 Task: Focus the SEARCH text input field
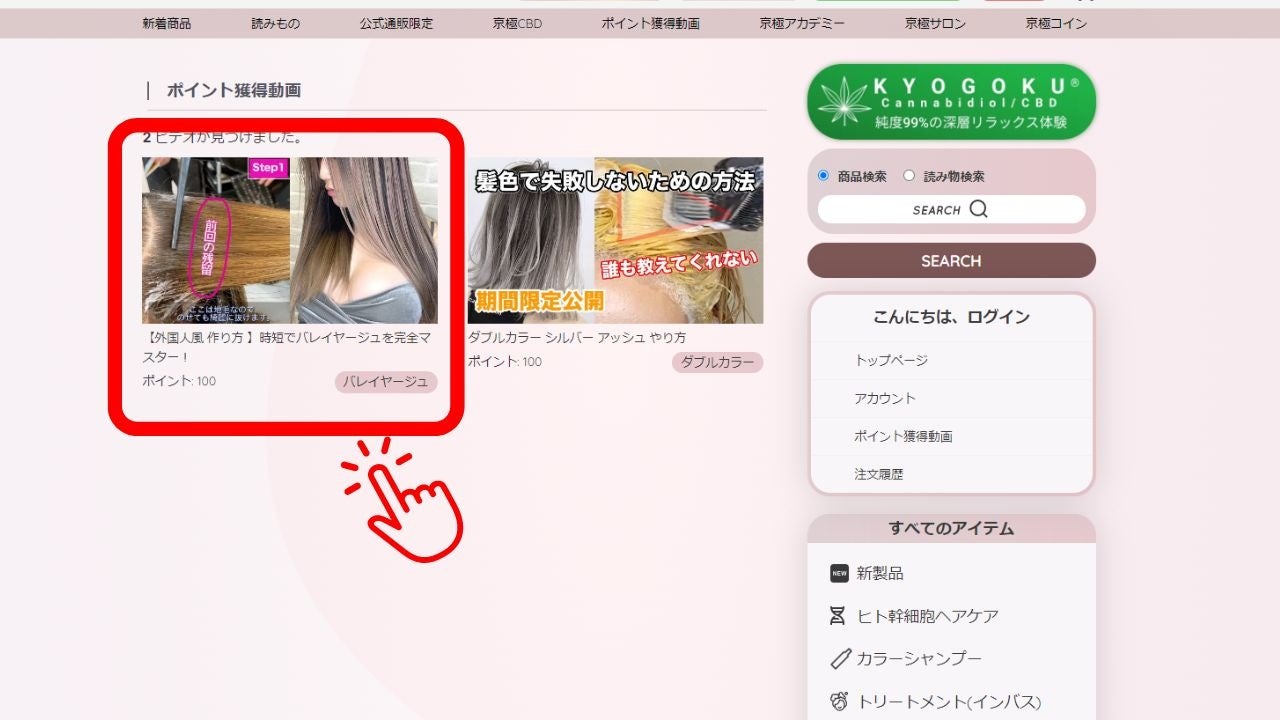[951, 210]
